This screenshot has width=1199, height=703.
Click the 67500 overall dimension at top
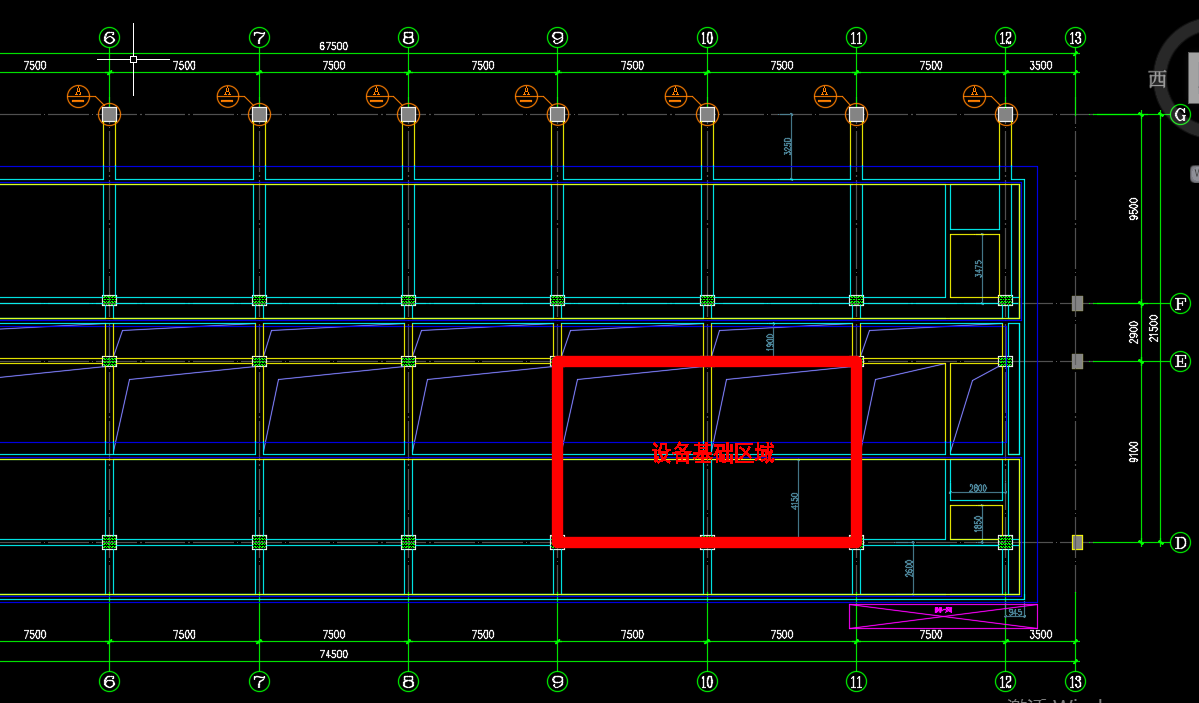click(333, 46)
